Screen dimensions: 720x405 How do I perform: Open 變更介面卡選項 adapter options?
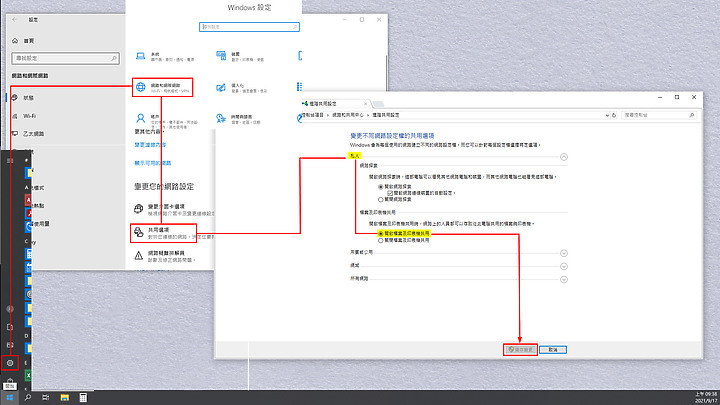click(x=174, y=209)
